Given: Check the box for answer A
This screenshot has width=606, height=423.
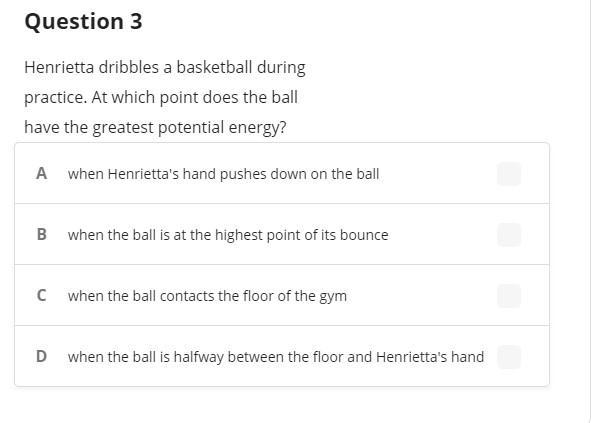Looking at the screenshot, I should tap(509, 174).
